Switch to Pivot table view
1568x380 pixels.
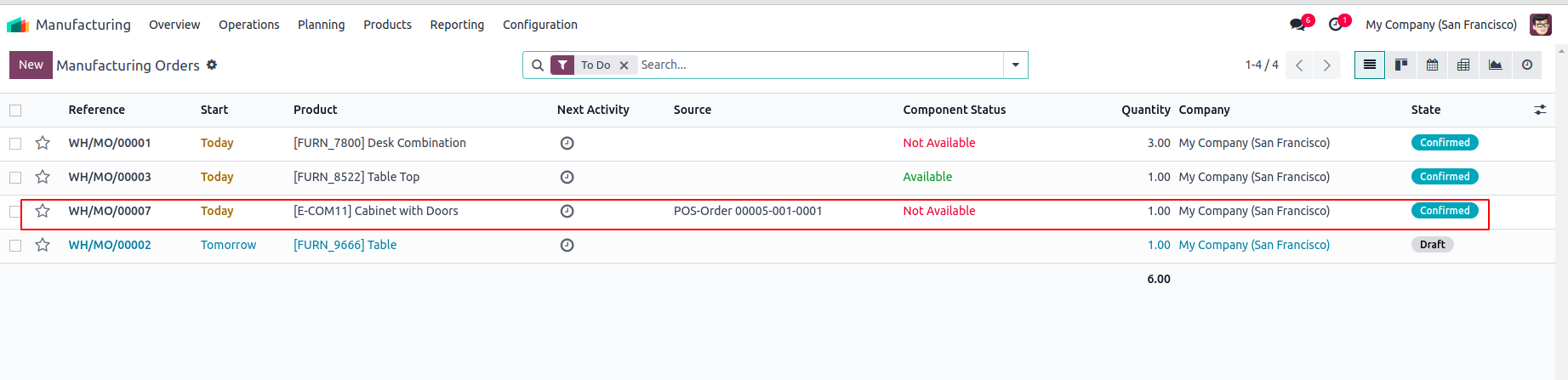coord(1463,65)
